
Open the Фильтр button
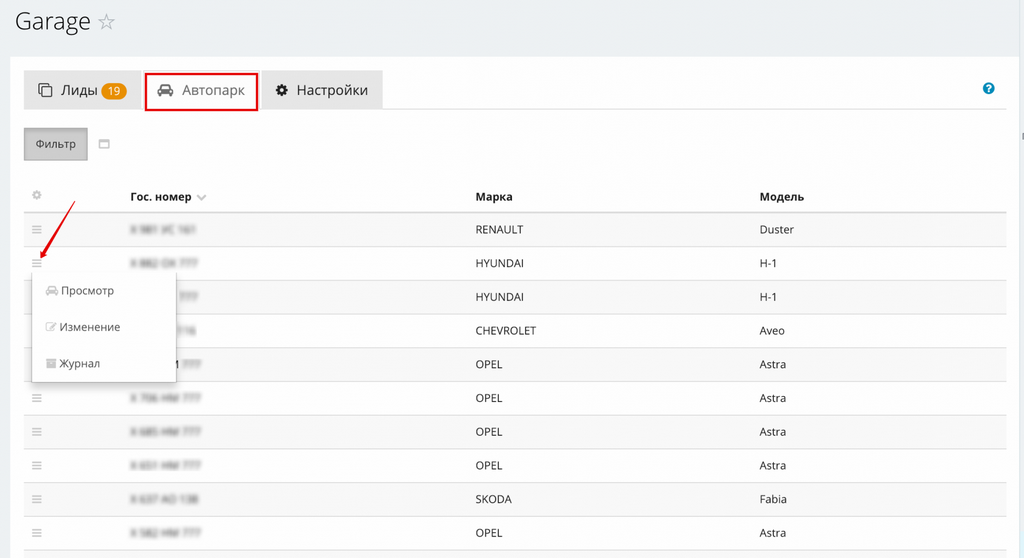pyautogui.click(x=56, y=144)
